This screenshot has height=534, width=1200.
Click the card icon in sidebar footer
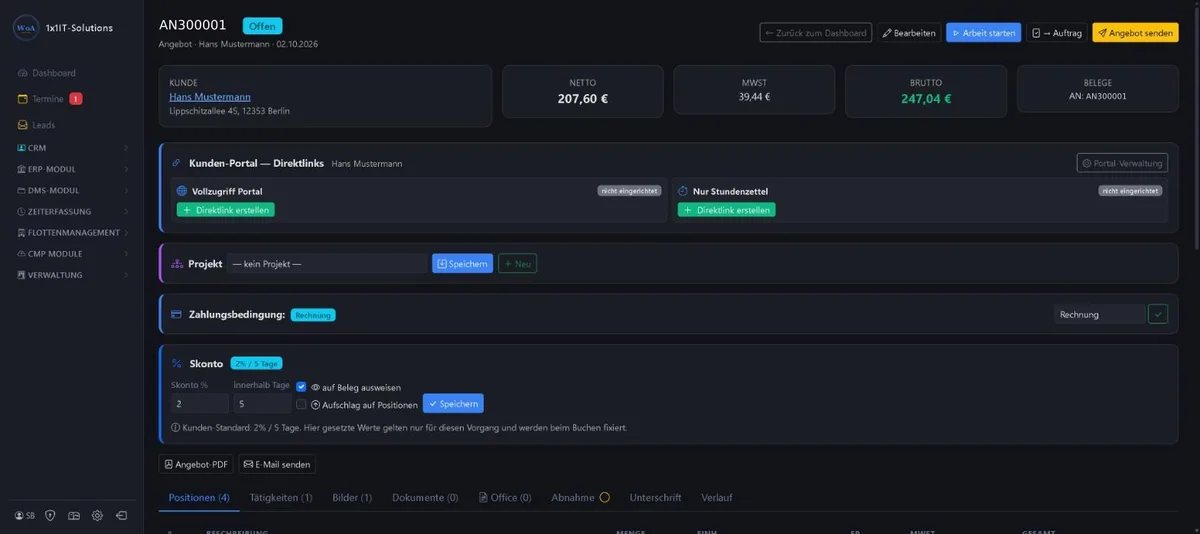click(73, 515)
